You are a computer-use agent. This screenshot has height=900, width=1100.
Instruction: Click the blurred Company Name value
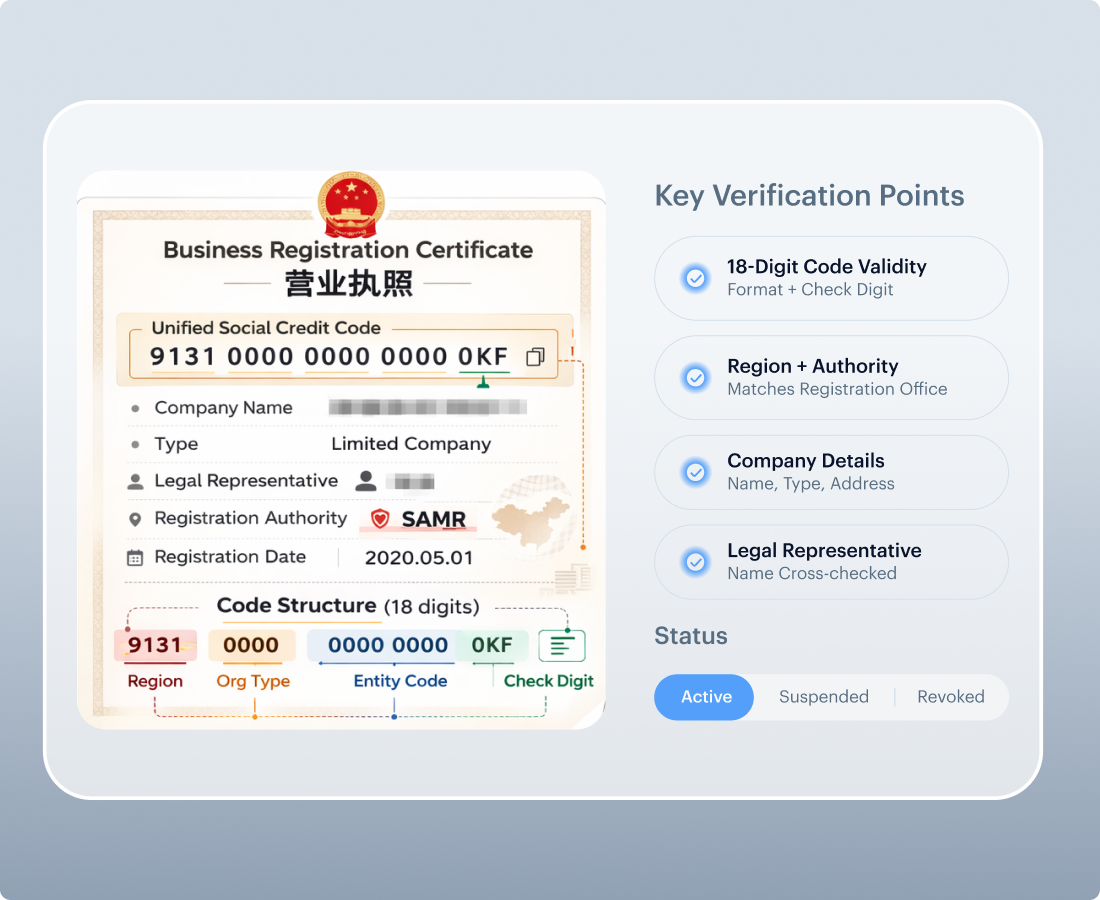427,408
